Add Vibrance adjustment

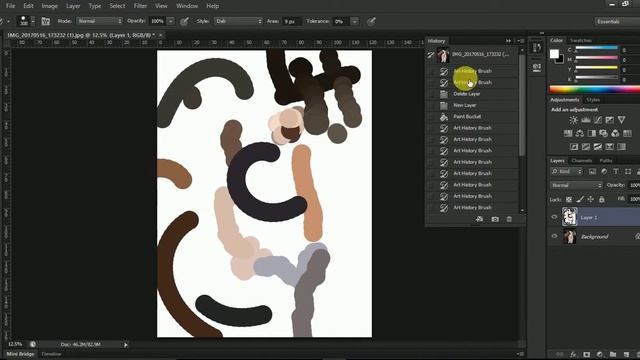point(621,120)
